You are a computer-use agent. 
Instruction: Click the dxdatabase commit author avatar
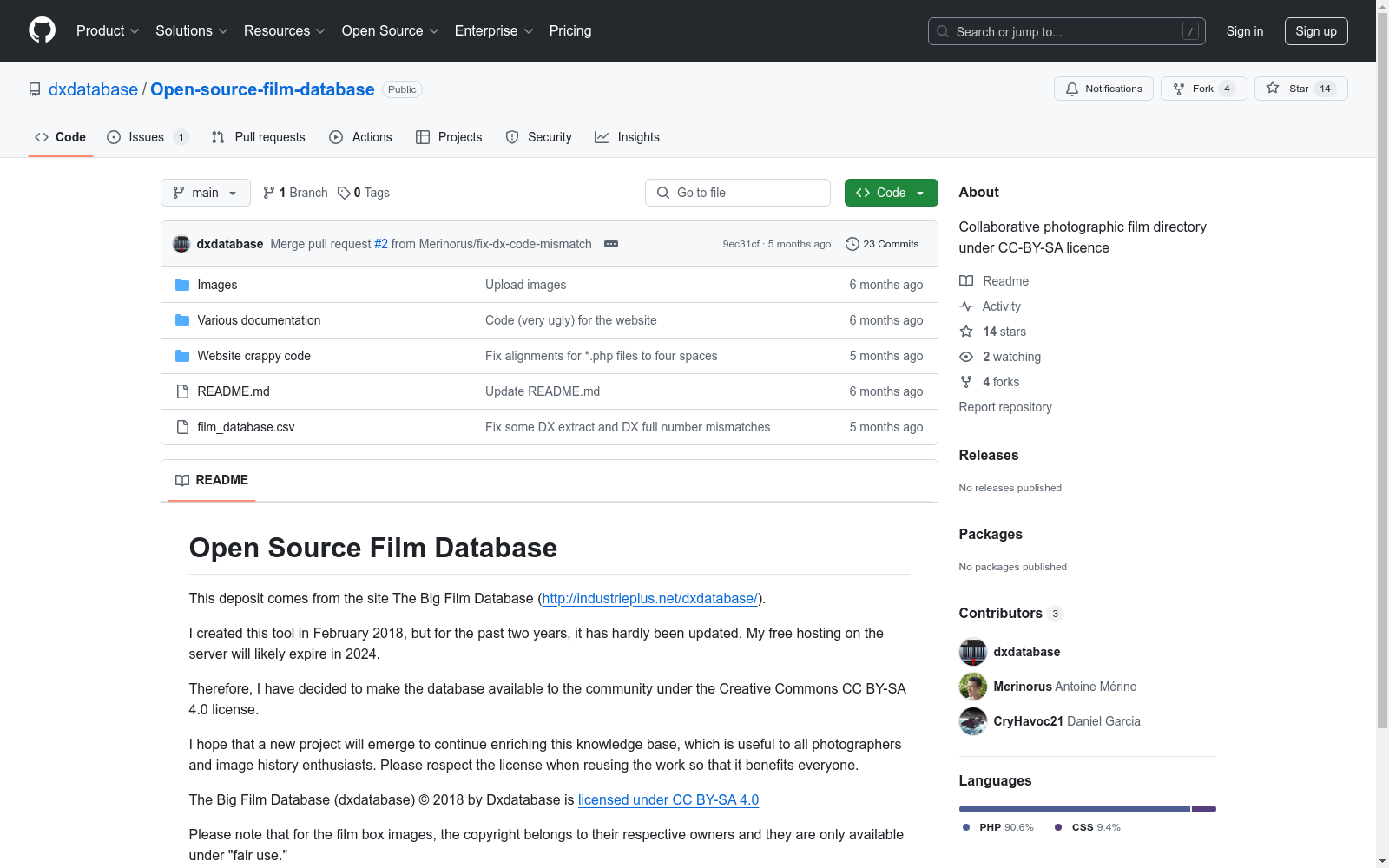(181, 244)
